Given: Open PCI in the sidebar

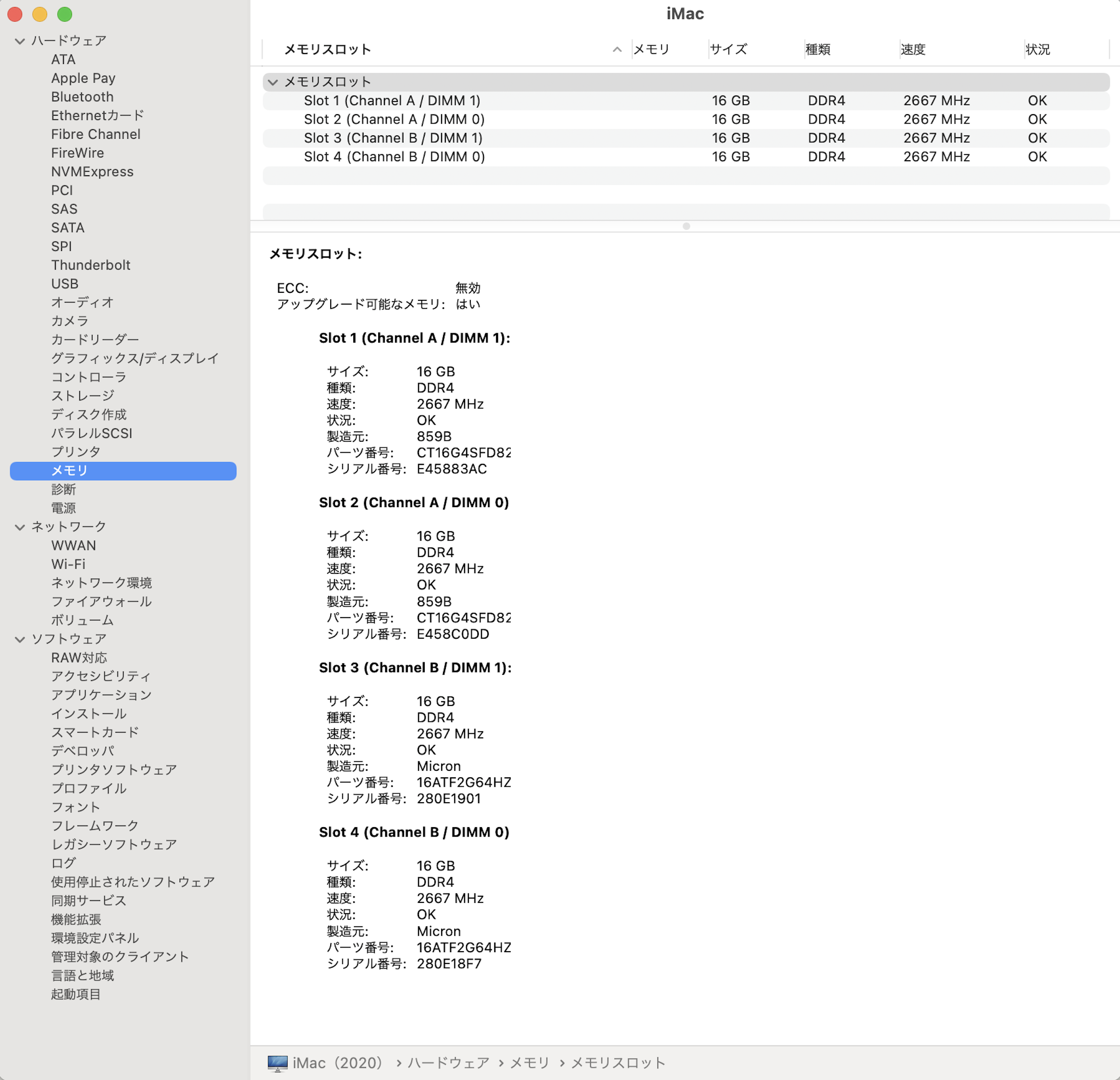Looking at the screenshot, I should [x=62, y=190].
